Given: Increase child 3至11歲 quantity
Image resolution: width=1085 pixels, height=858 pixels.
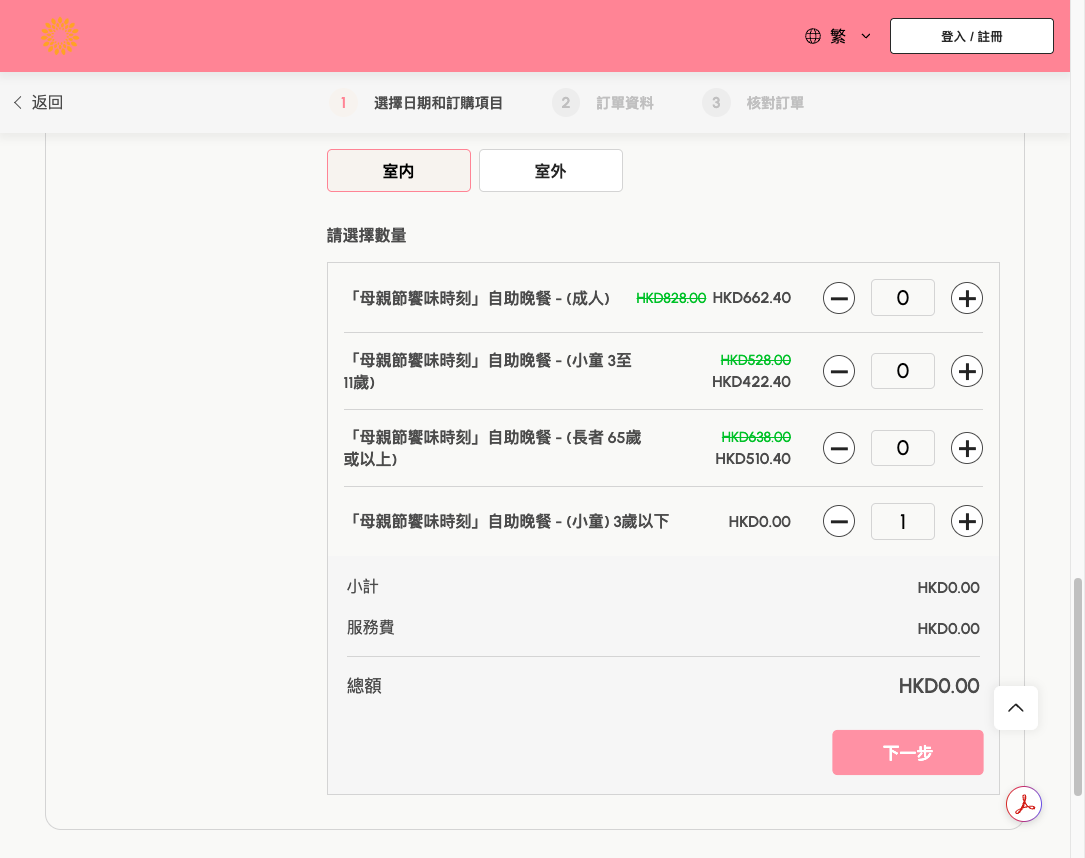Looking at the screenshot, I should (x=967, y=372).
